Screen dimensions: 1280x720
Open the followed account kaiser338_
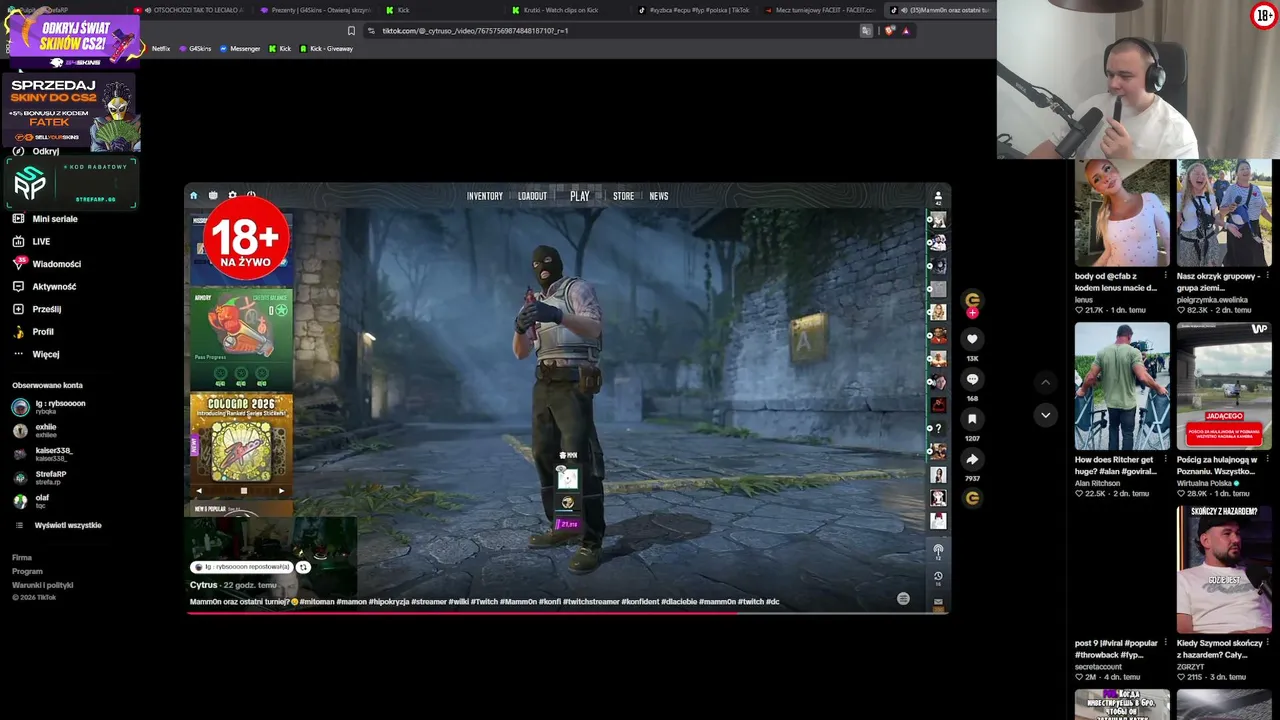tap(43, 454)
